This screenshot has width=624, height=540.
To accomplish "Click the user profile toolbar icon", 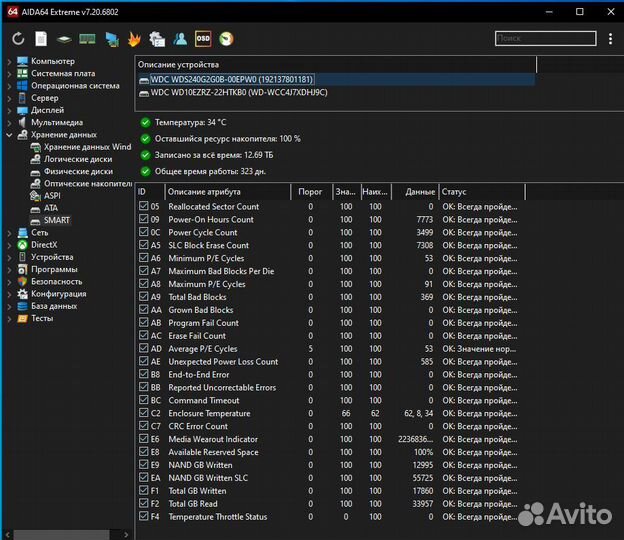I will pos(180,39).
